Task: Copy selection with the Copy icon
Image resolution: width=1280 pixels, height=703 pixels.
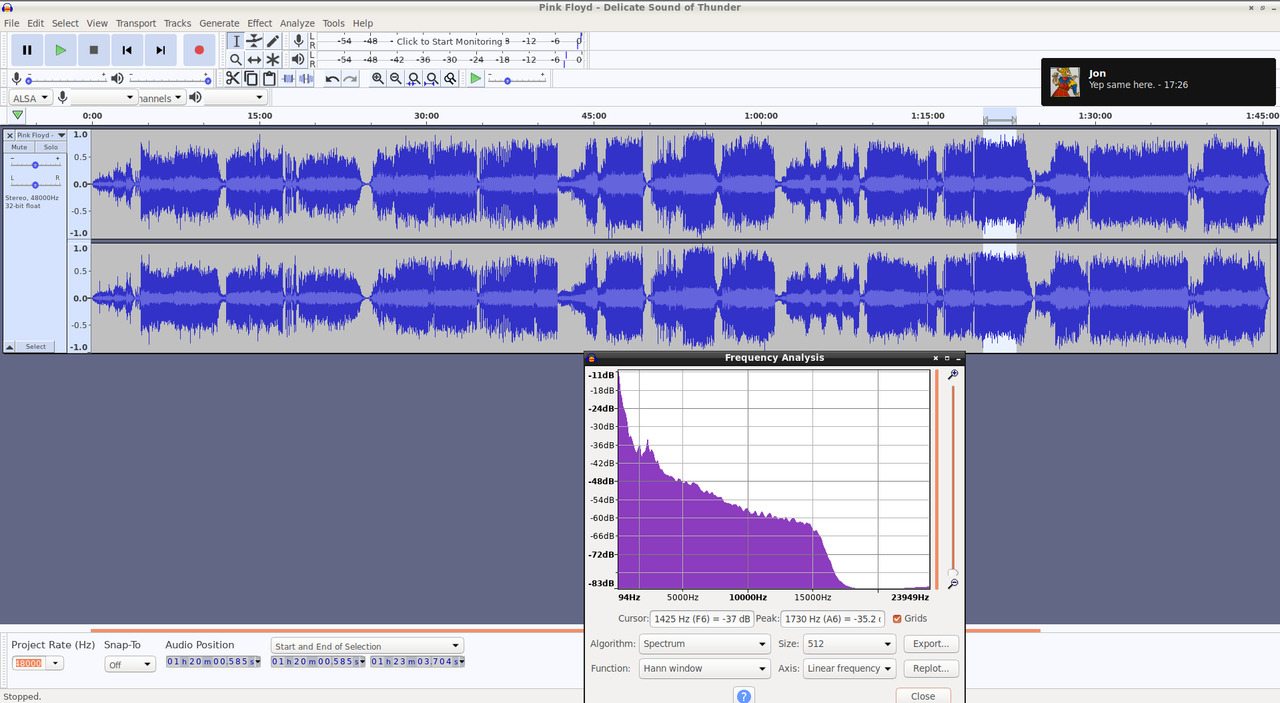Action: 251,78
